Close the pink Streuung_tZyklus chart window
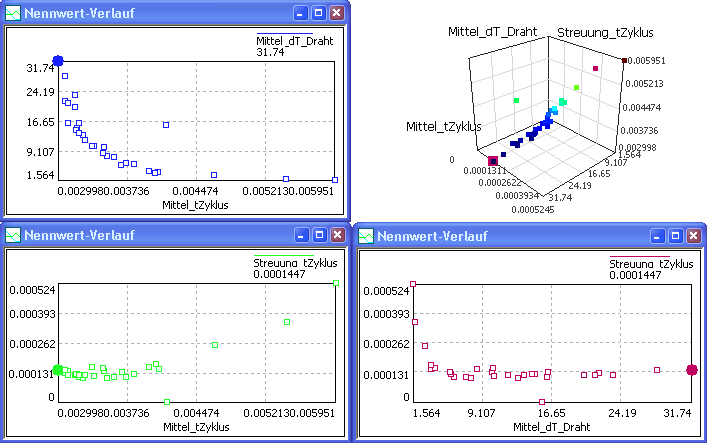This screenshot has height=443, width=707. click(x=693, y=236)
